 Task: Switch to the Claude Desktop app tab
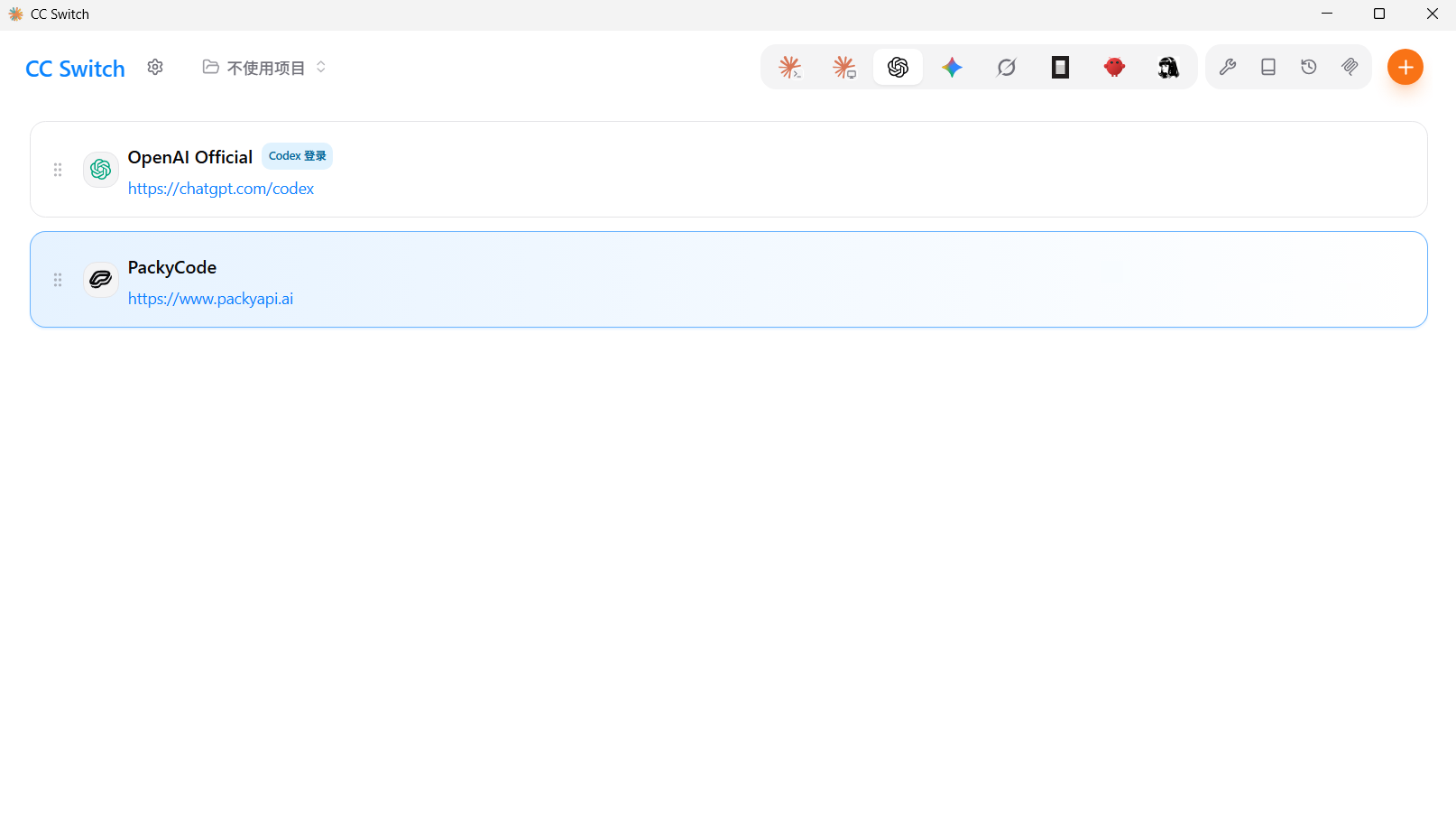pyautogui.click(x=844, y=67)
